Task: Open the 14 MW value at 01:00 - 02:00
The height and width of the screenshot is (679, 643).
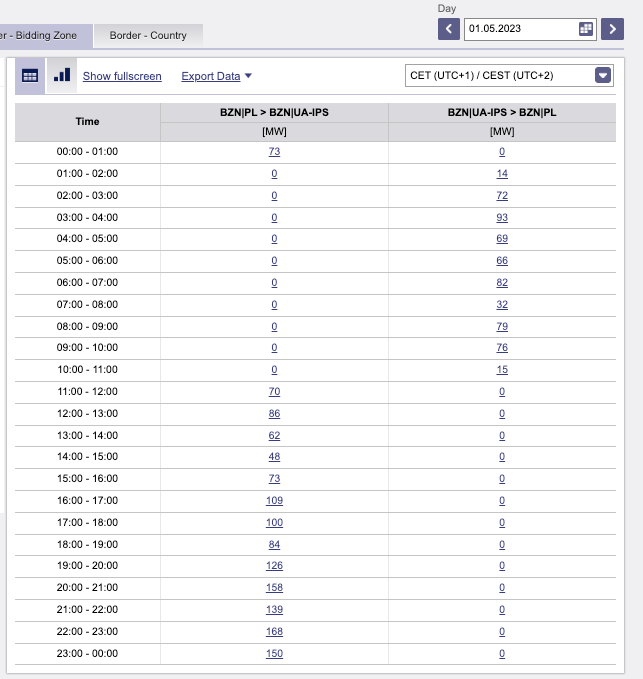Action: tap(502, 174)
